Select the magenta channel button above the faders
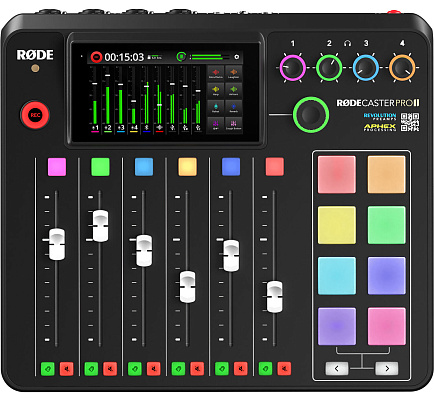The height and width of the screenshot is (400, 434). [x=57, y=167]
